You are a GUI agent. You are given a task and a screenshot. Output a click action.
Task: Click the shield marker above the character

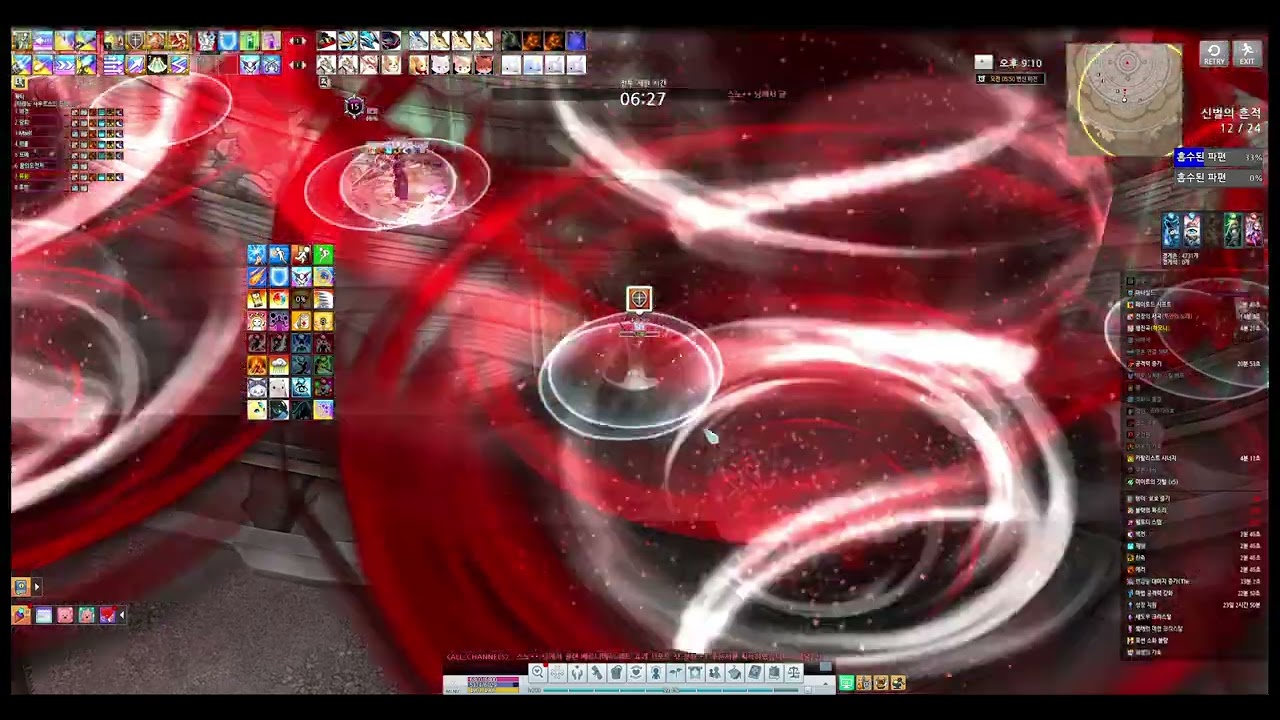639,298
